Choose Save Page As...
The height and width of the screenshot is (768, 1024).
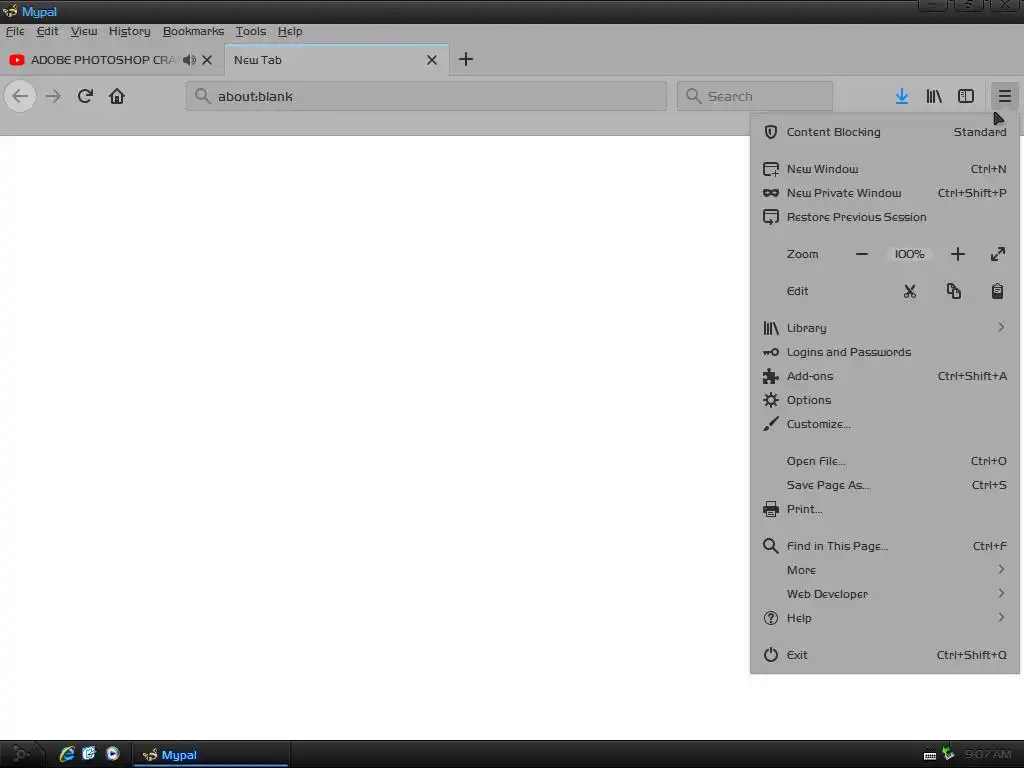coord(885,485)
